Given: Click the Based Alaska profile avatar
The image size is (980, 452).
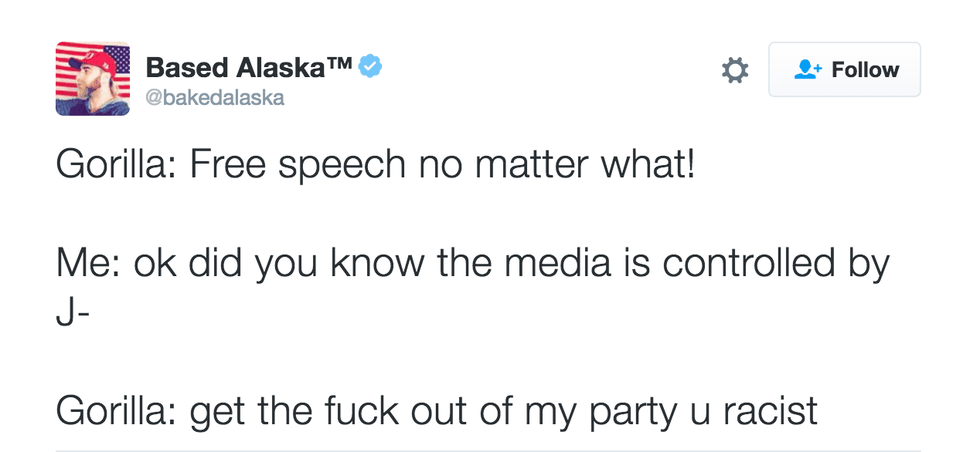Looking at the screenshot, I should coord(93,78).
